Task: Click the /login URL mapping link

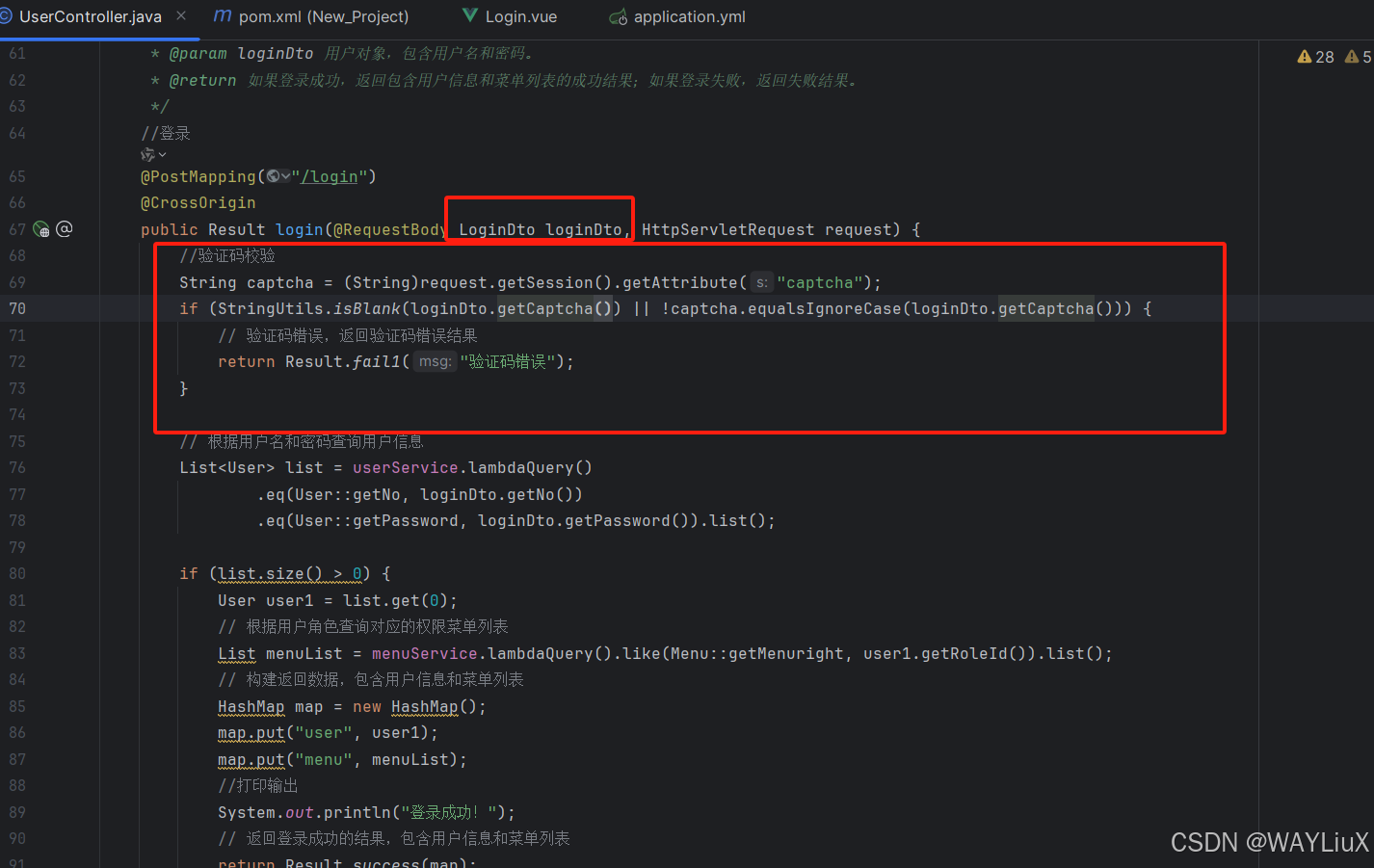Action: 330,176
